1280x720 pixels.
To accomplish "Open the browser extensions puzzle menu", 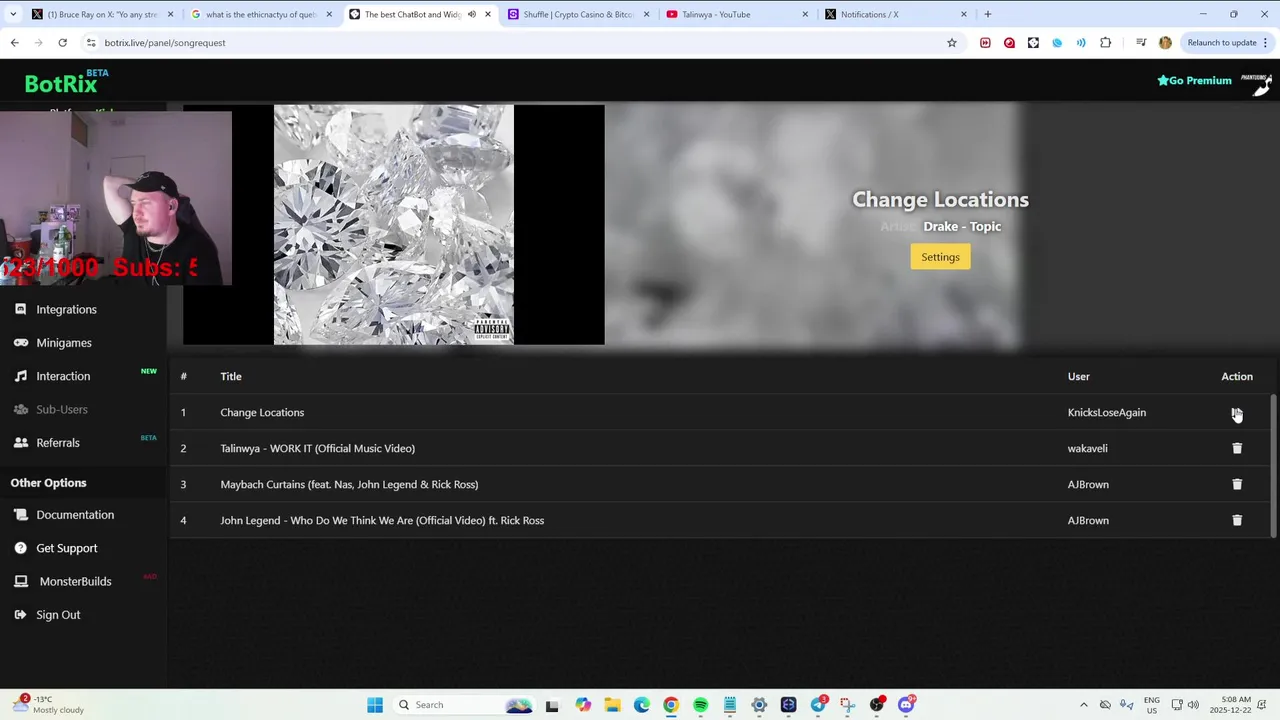I will pyautogui.click(x=1105, y=42).
